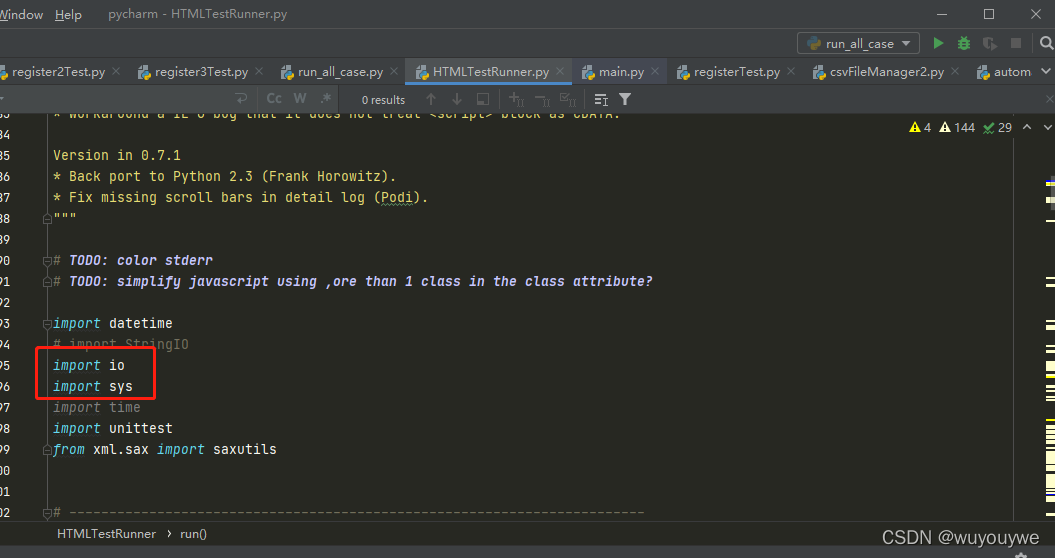Close the HTMLTestRunner.py tab
Screen dimensions: 1055x558
coord(560,71)
